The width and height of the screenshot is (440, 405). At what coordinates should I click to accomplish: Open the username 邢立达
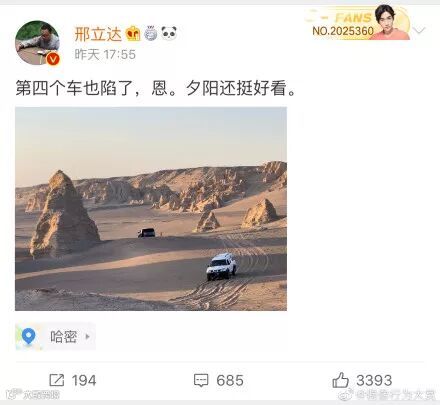point(98,34)
